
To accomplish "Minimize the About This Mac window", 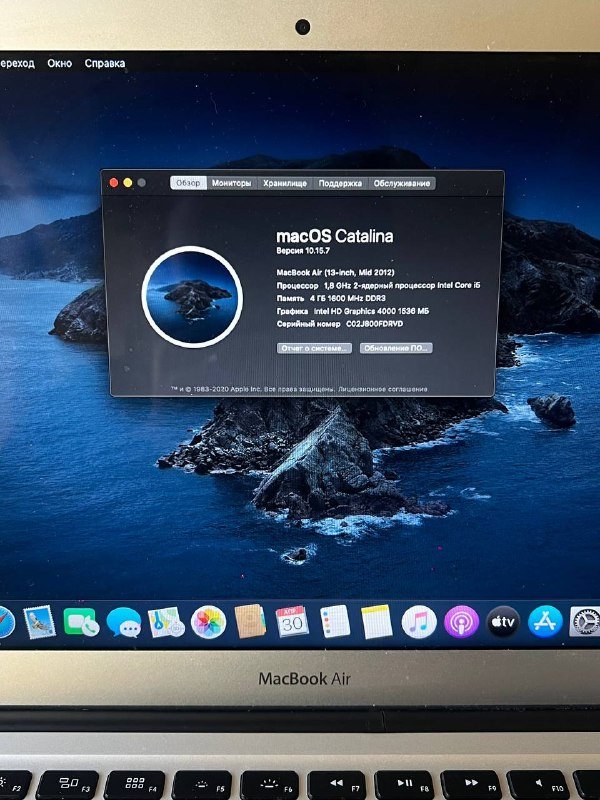I will point(128,183).
